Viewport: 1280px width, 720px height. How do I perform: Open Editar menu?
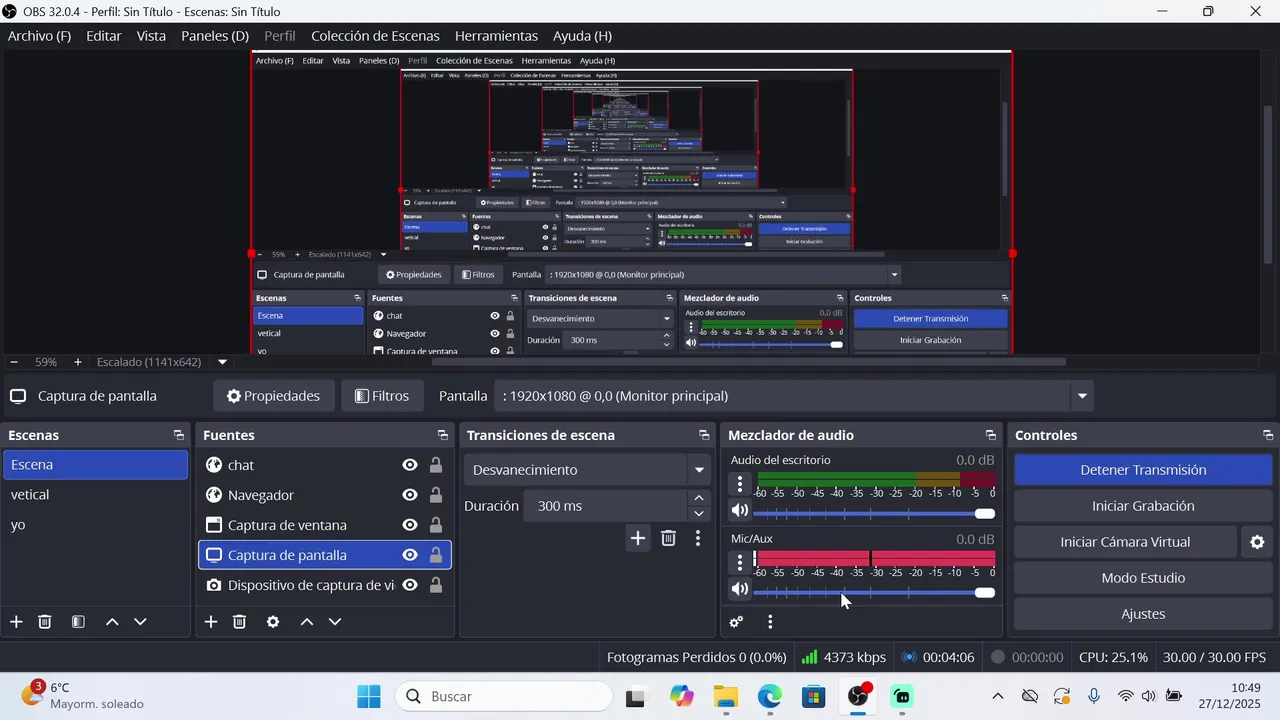104,36
